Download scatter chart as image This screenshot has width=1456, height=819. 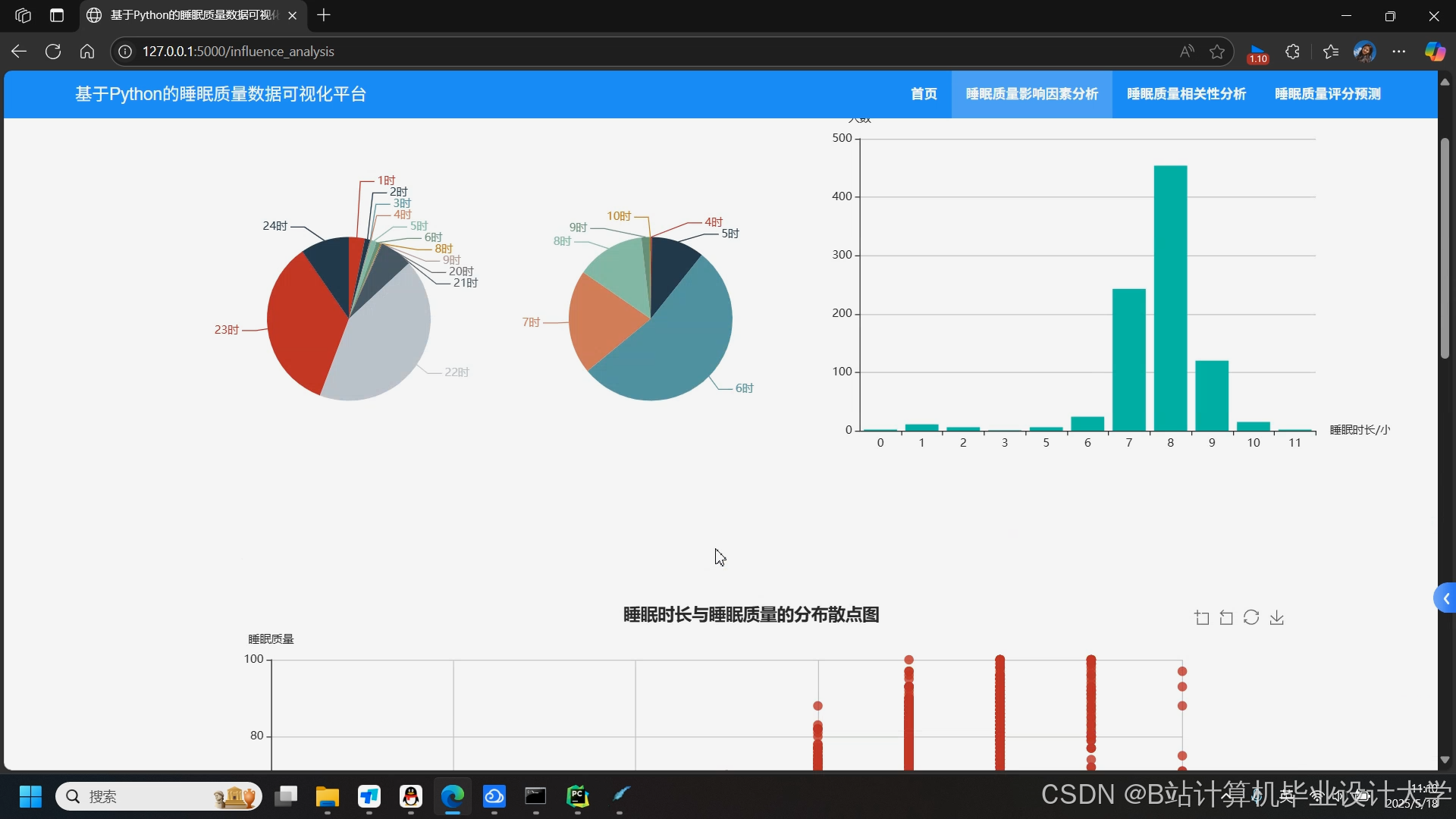(1277, 618)
